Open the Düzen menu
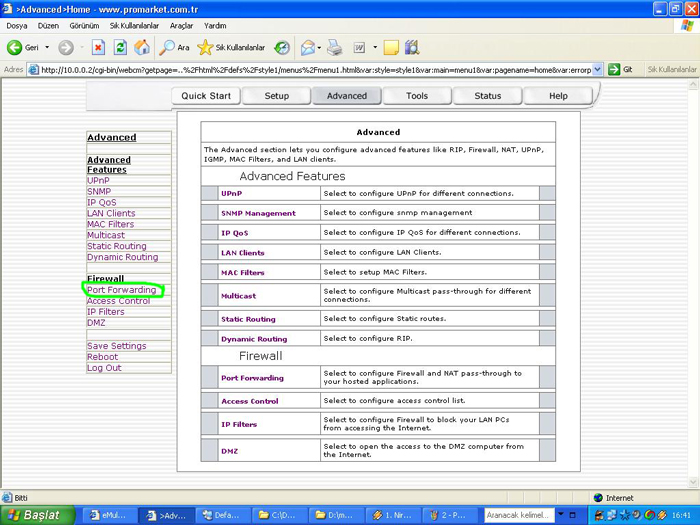The height and width of the screenshot is (525, 700). point(48,26)
